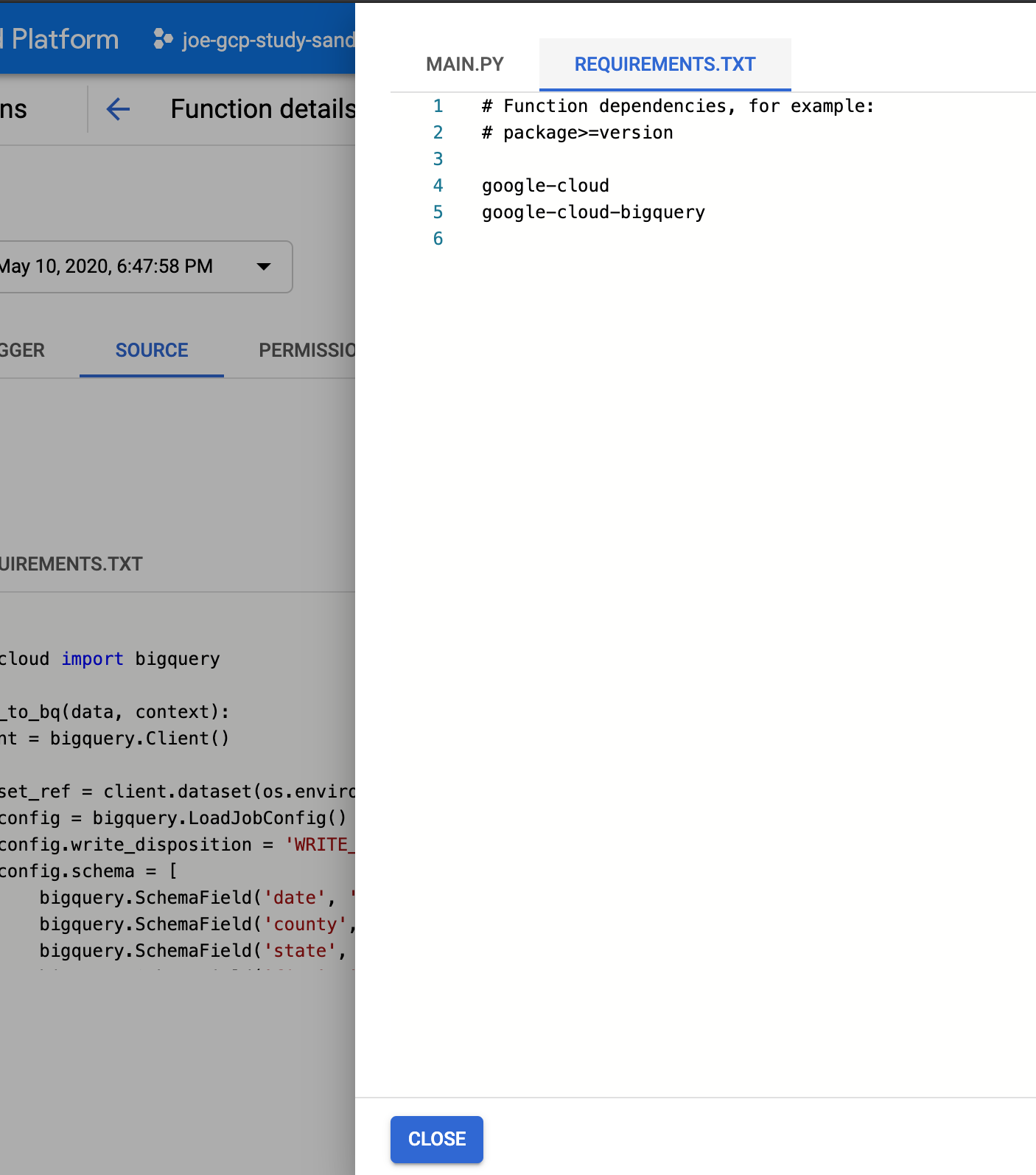Viewport: 1036px width, 1175px height.
Task: Select the REQUIREMENTS.TXT tab in the dialog
Action: (665, 64)
